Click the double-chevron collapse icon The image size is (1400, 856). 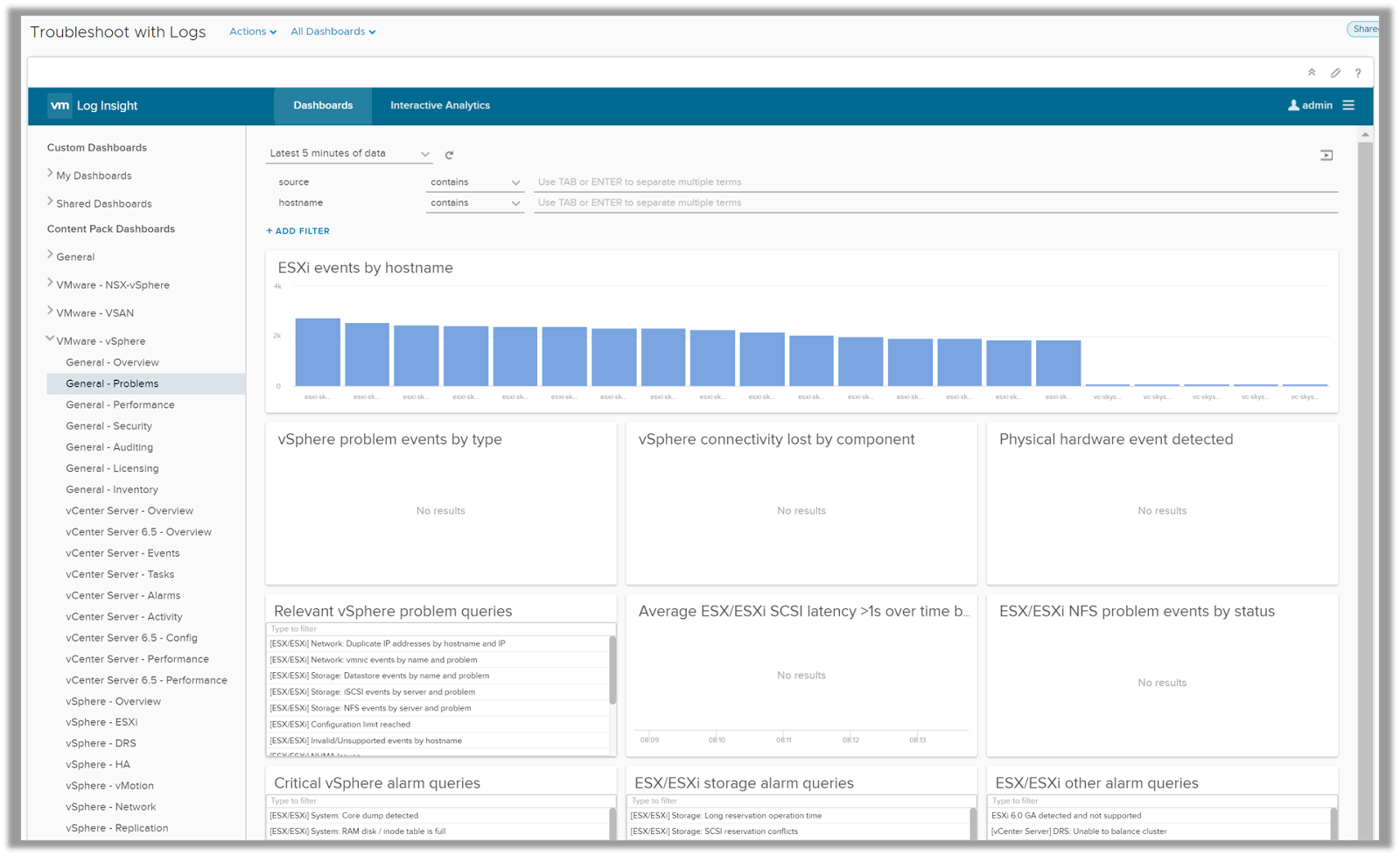tap(1312, 73)
